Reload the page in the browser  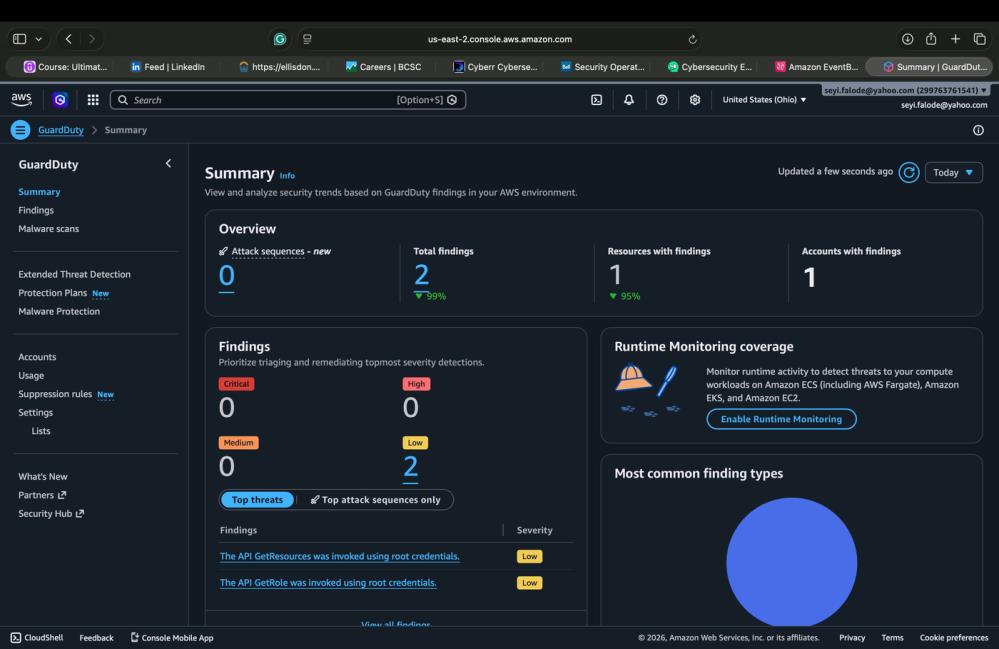[693, 39]
